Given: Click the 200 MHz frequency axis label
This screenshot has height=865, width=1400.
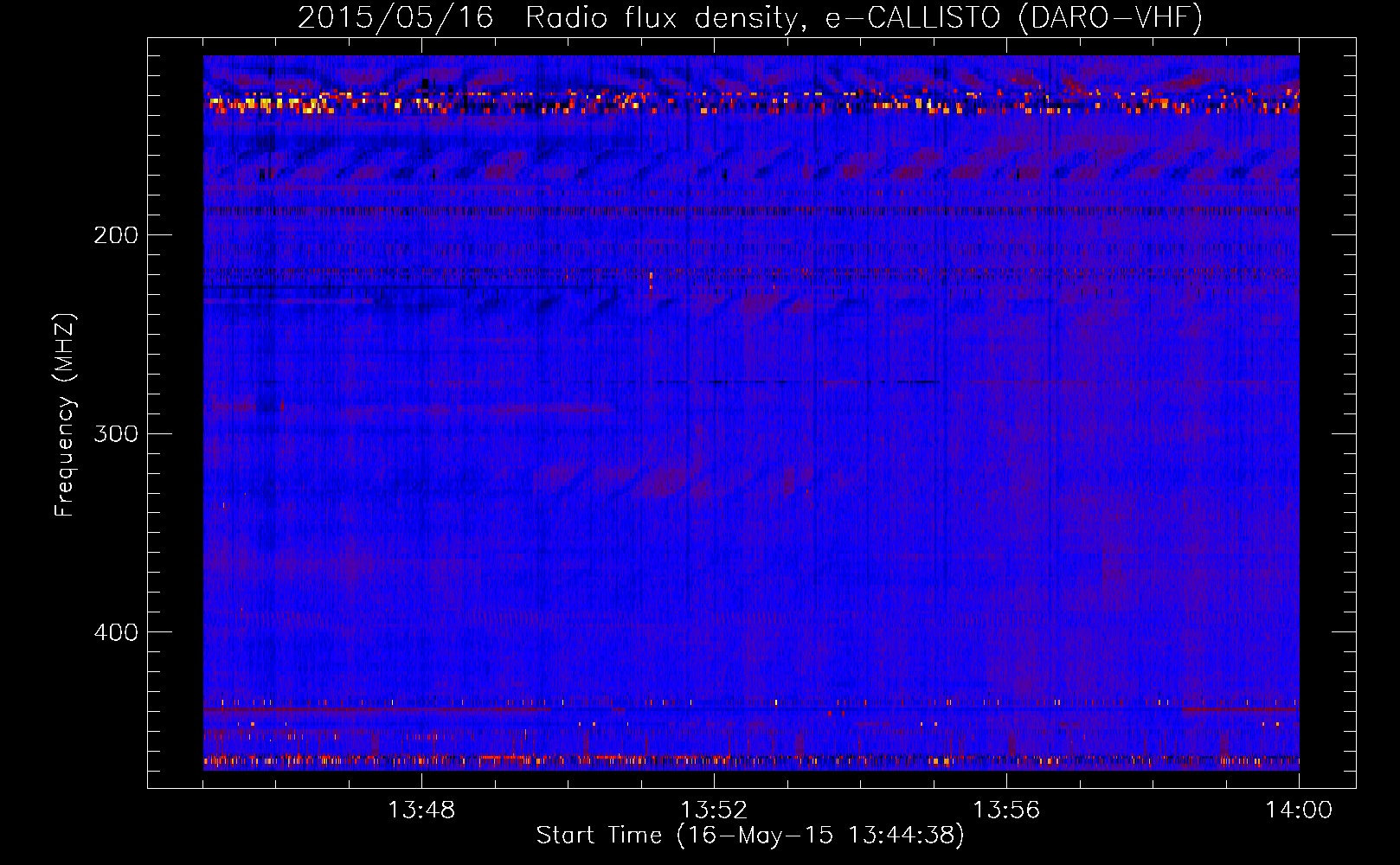Looking at the screenshot, I should [x=116, y=235].
